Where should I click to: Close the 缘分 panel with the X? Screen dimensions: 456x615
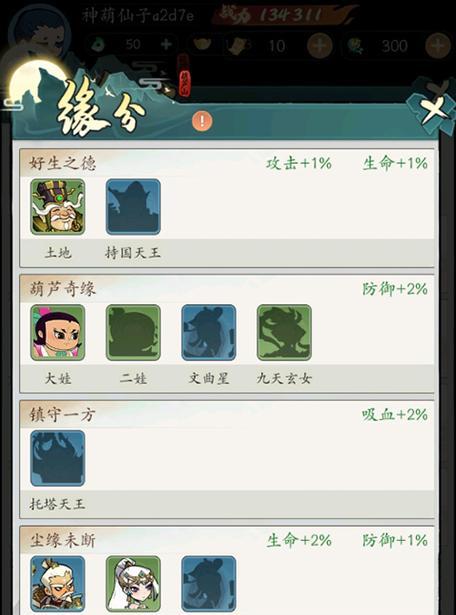point(432,107)
